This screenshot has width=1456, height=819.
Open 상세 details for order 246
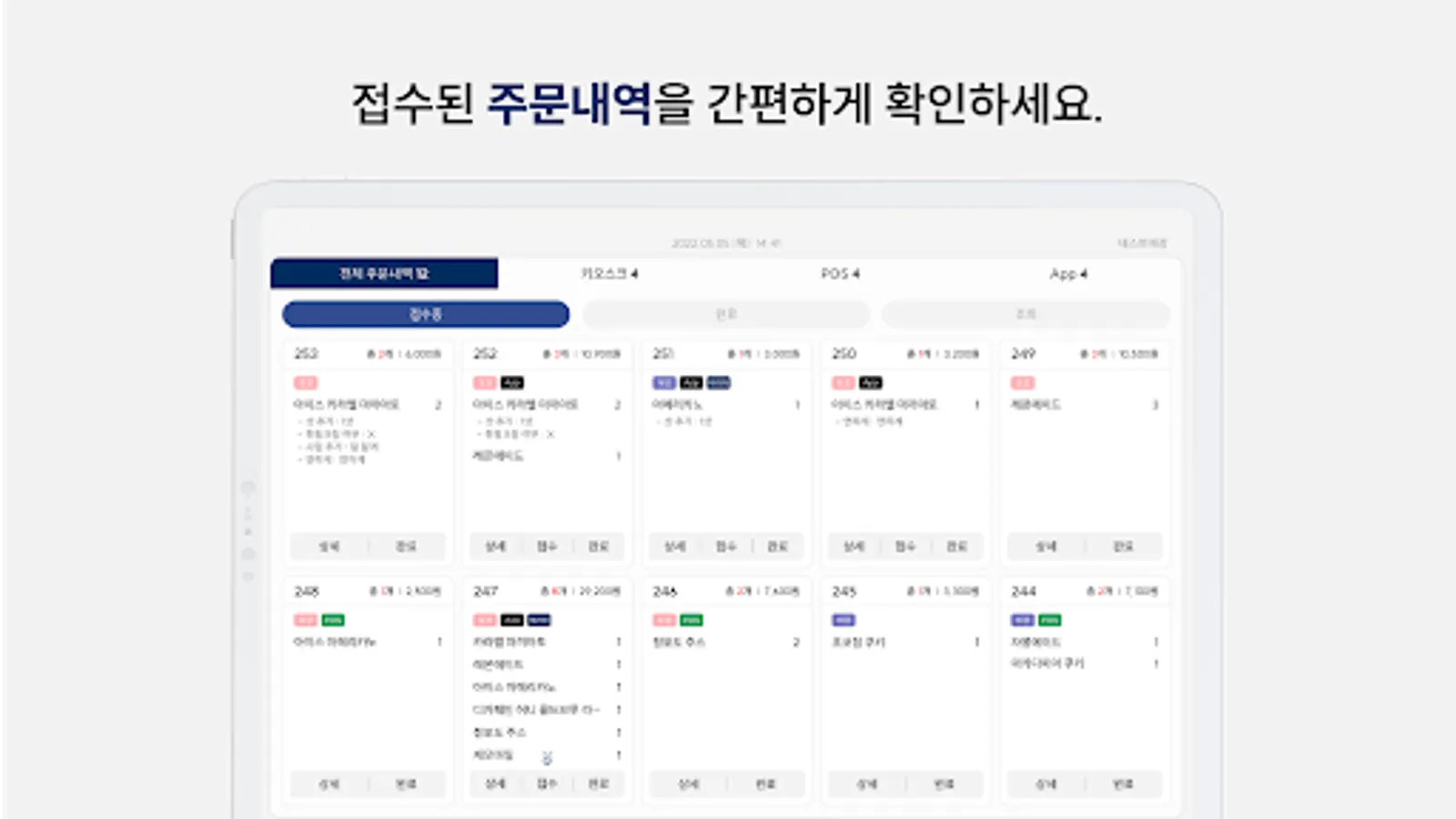(689, 784)
